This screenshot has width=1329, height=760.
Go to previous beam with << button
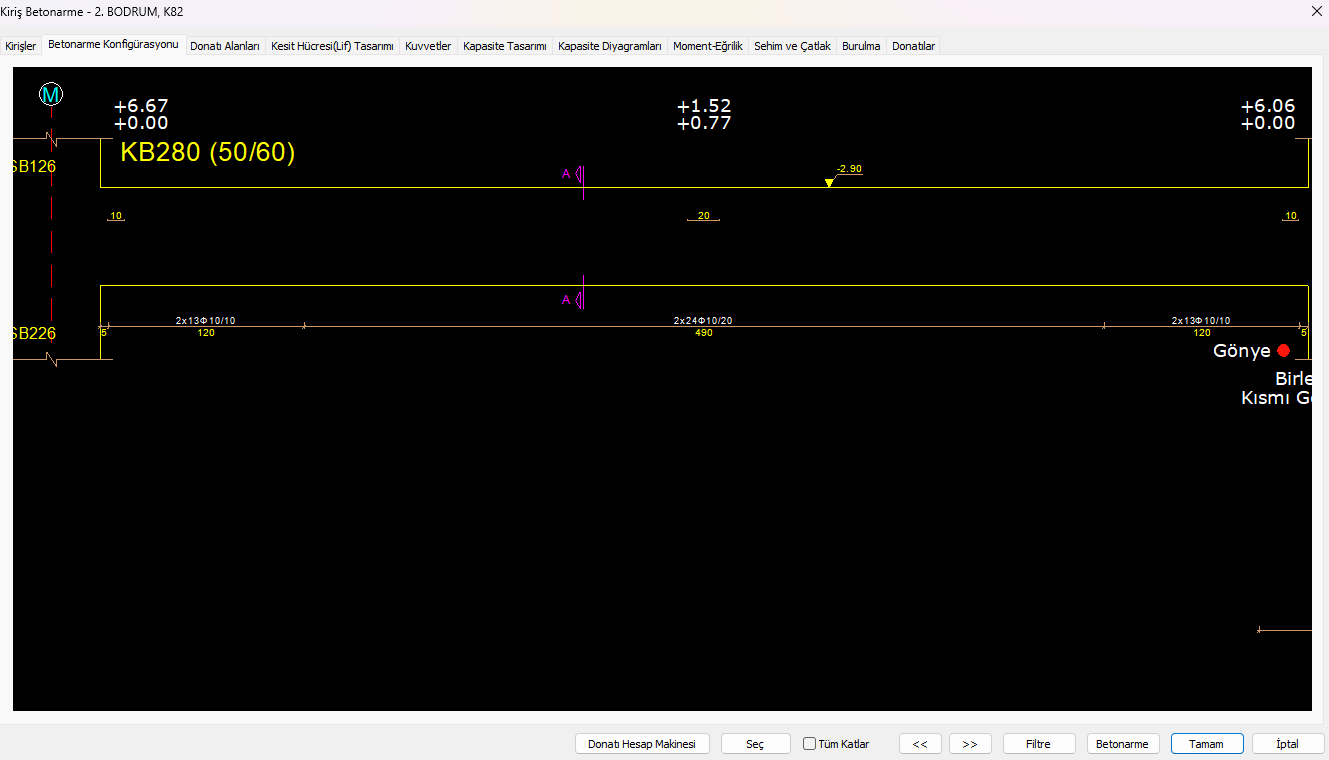(920, 744)
